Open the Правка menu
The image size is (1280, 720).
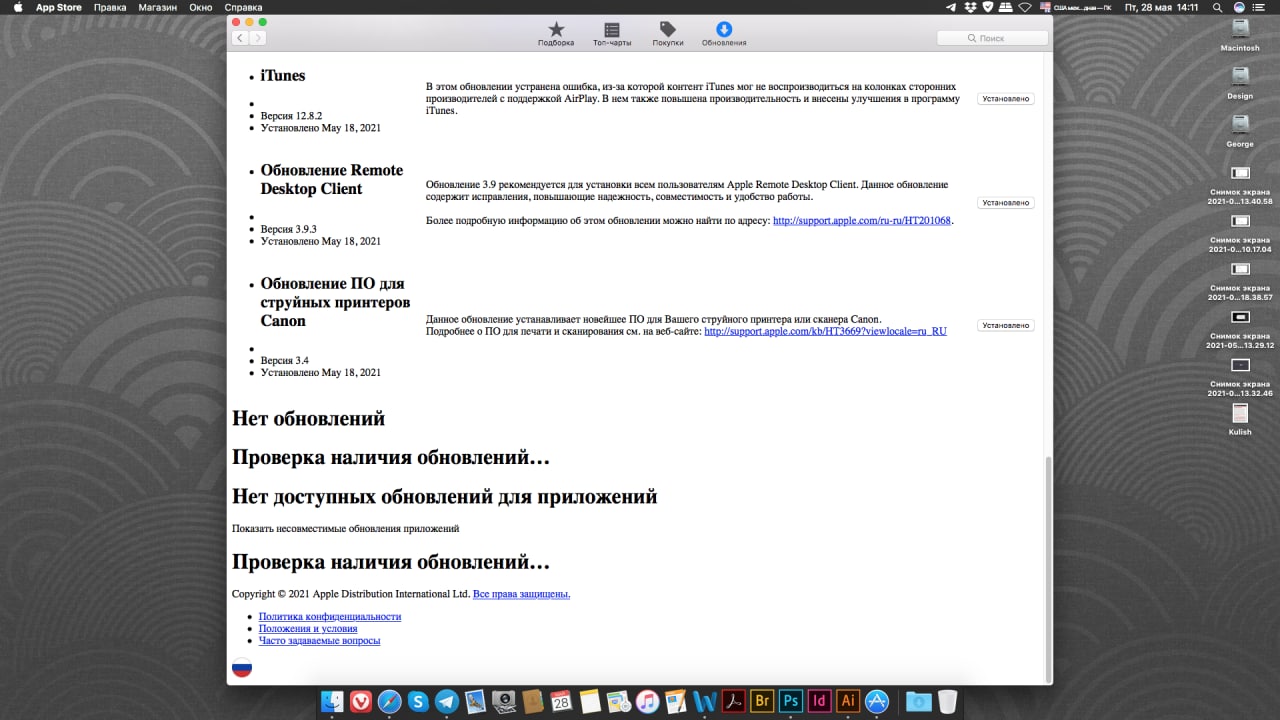110,7
